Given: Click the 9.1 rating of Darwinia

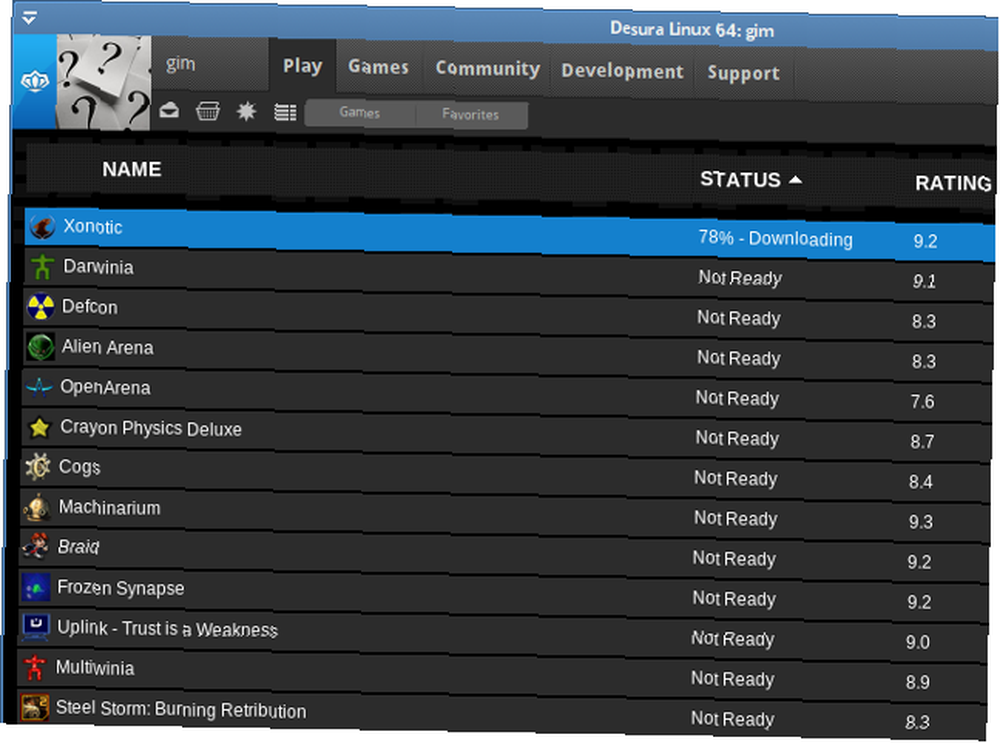Looking at the screenshot, I should pos(924,281).
